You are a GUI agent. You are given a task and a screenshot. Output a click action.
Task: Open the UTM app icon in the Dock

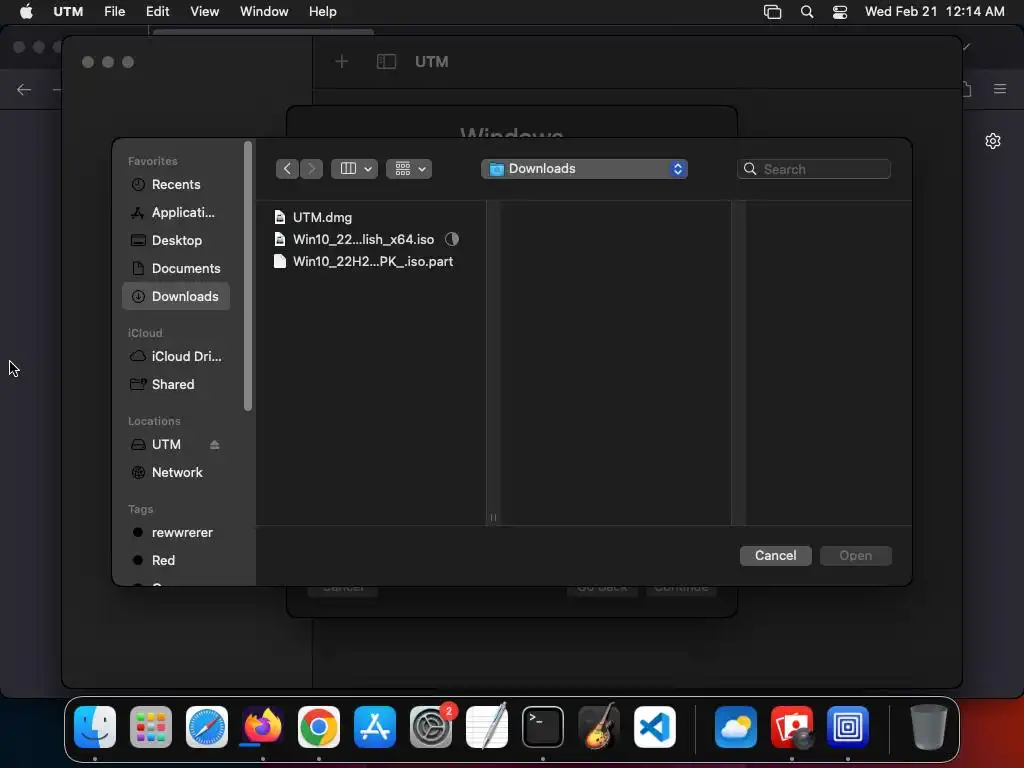848,727
